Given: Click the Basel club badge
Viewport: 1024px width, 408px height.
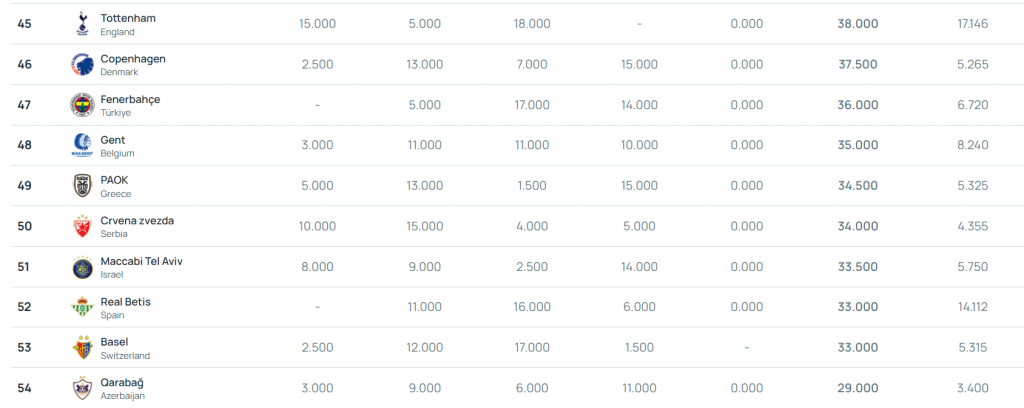Looking at the screenshot, I should point(82,347).
